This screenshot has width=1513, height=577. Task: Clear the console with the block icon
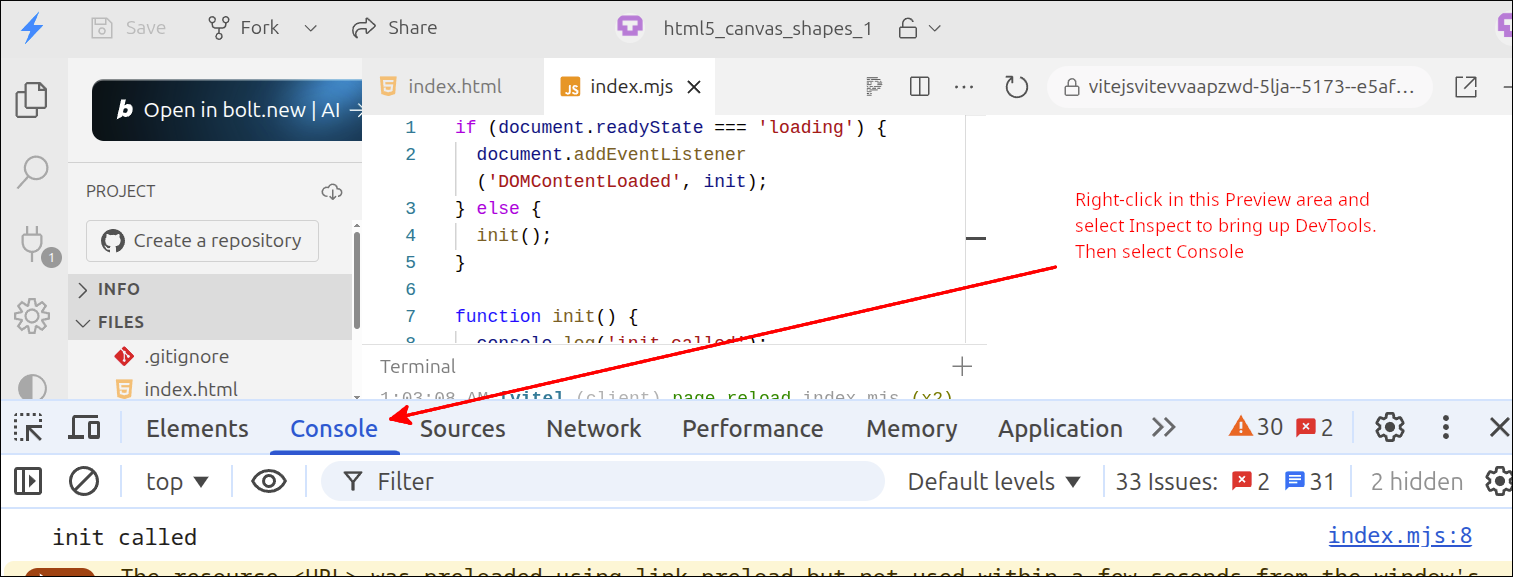[83, 481]
